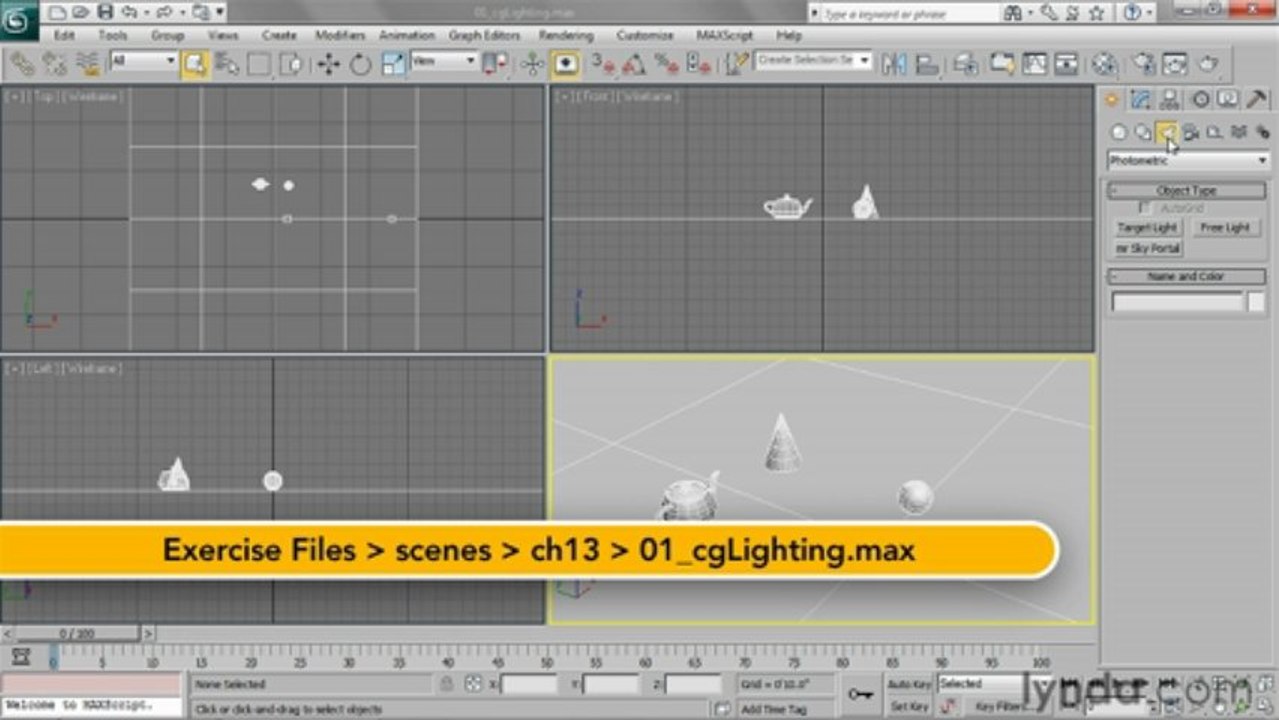Open the Photometric light category dropdown

coord(1188,161)
